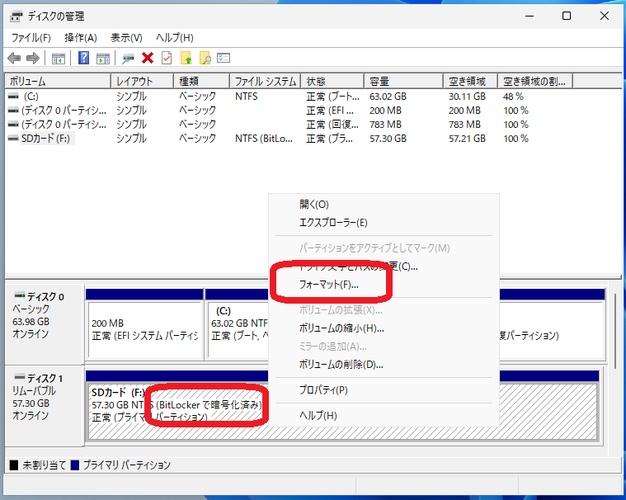Screen dimensions: 626x500
Task: Sort by the 空き領域の割... column header
Action: pos(535,81)
